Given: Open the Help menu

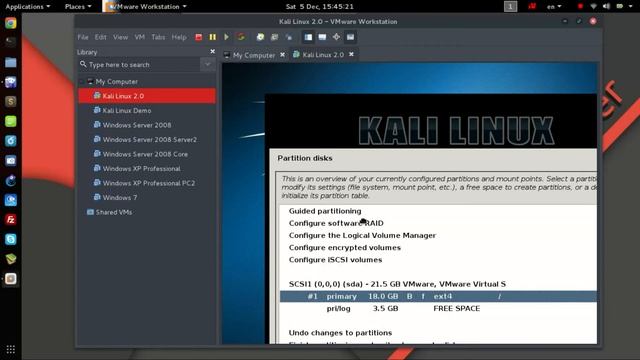Looking at the screenshot, I should (179, 37).
